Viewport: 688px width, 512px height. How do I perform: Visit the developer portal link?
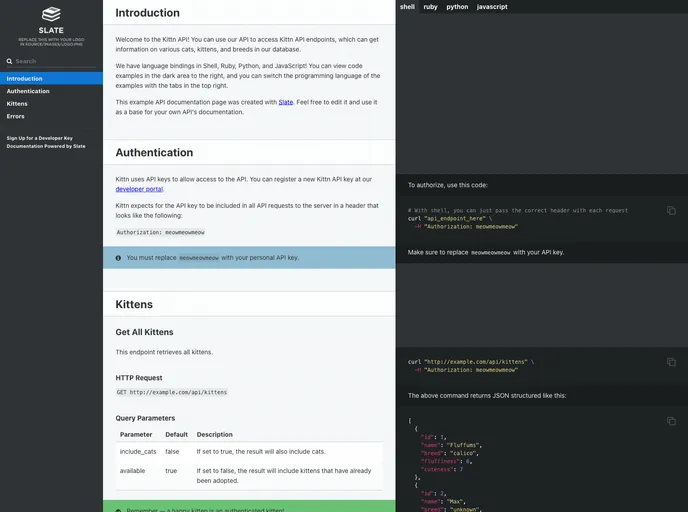pos(139,188)
